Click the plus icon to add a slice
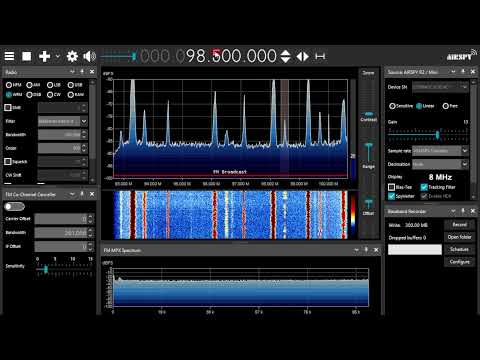The height and width of the screenshot is (360, 480). (45, 56)
